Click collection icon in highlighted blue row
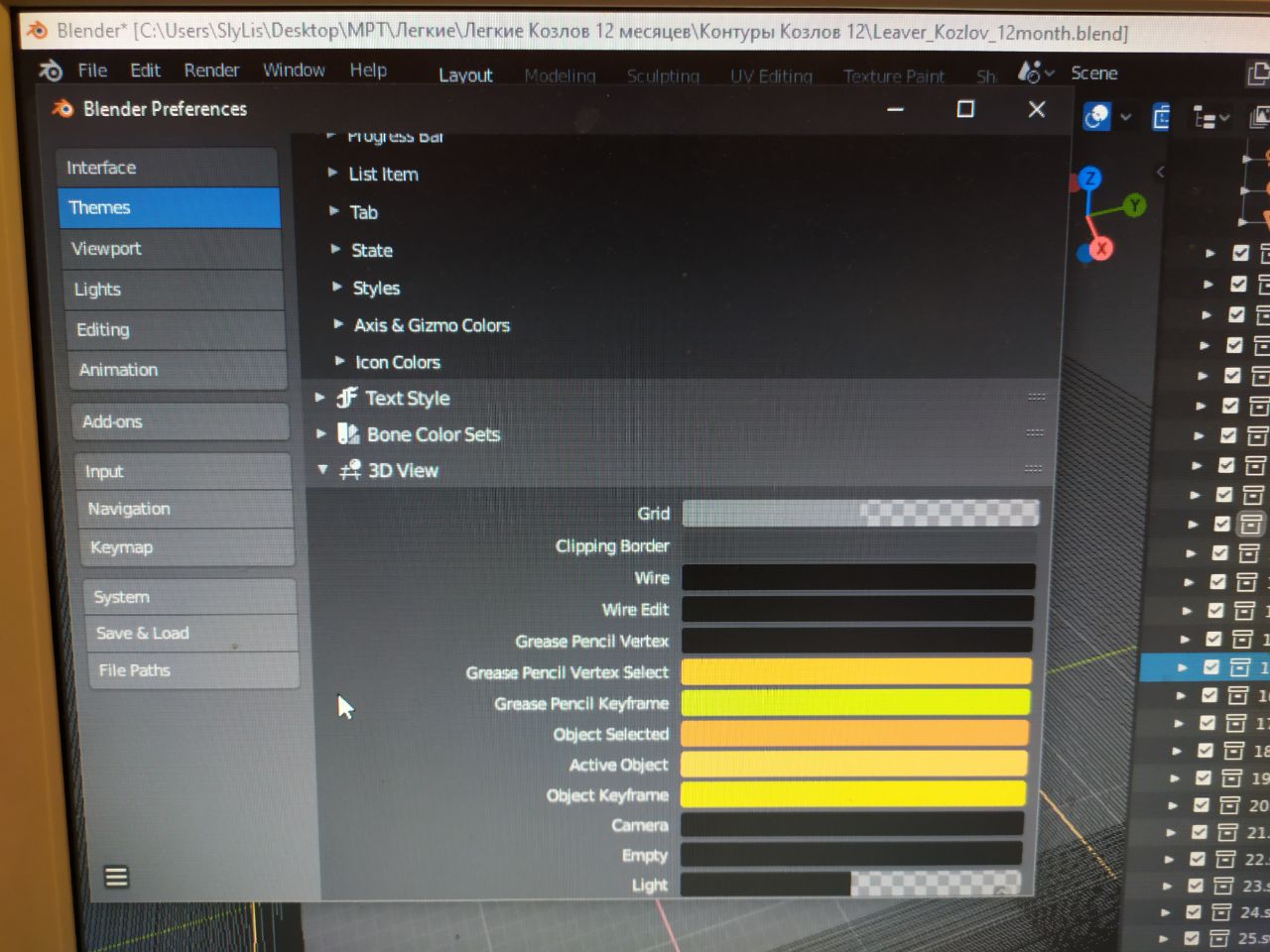 pyautogui.click(x=1239, y=667)
